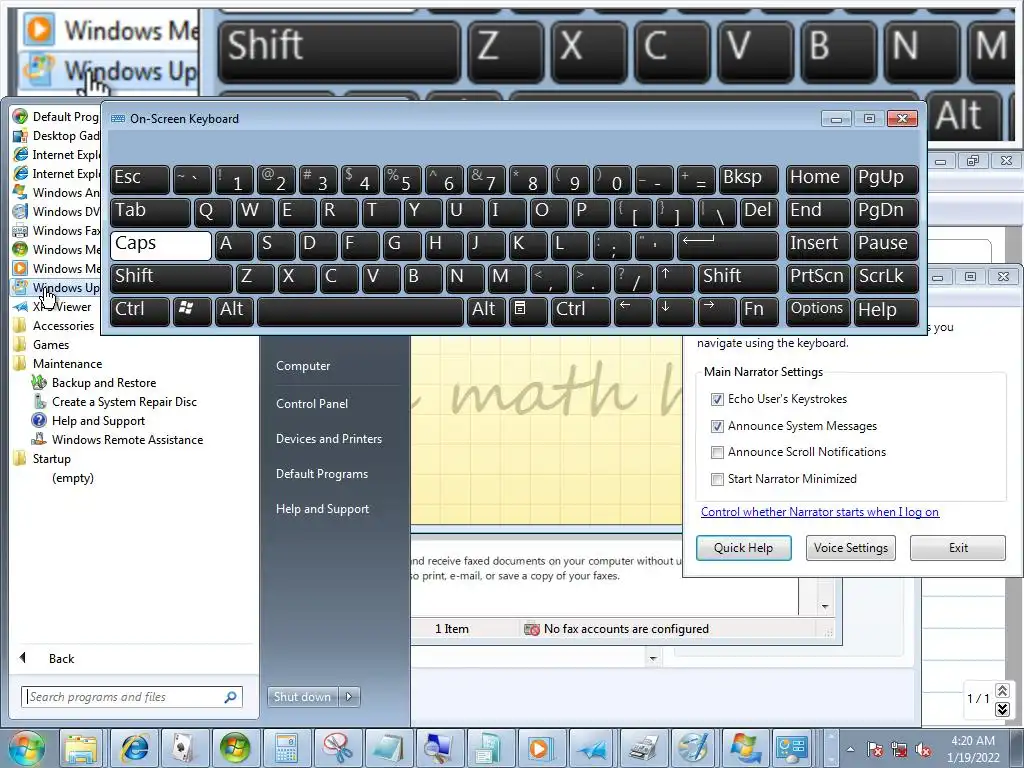Viewport: 1024px width, 768px height.
Task: Click the Exit button in Narrator
Action: [958, 548]
